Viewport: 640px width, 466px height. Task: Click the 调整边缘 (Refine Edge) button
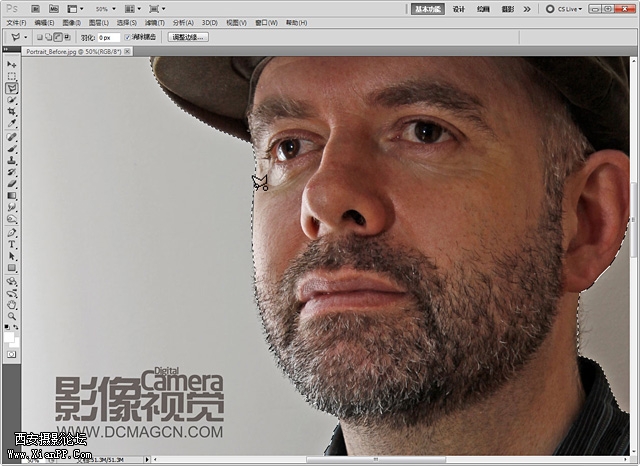tap(187, 37)
